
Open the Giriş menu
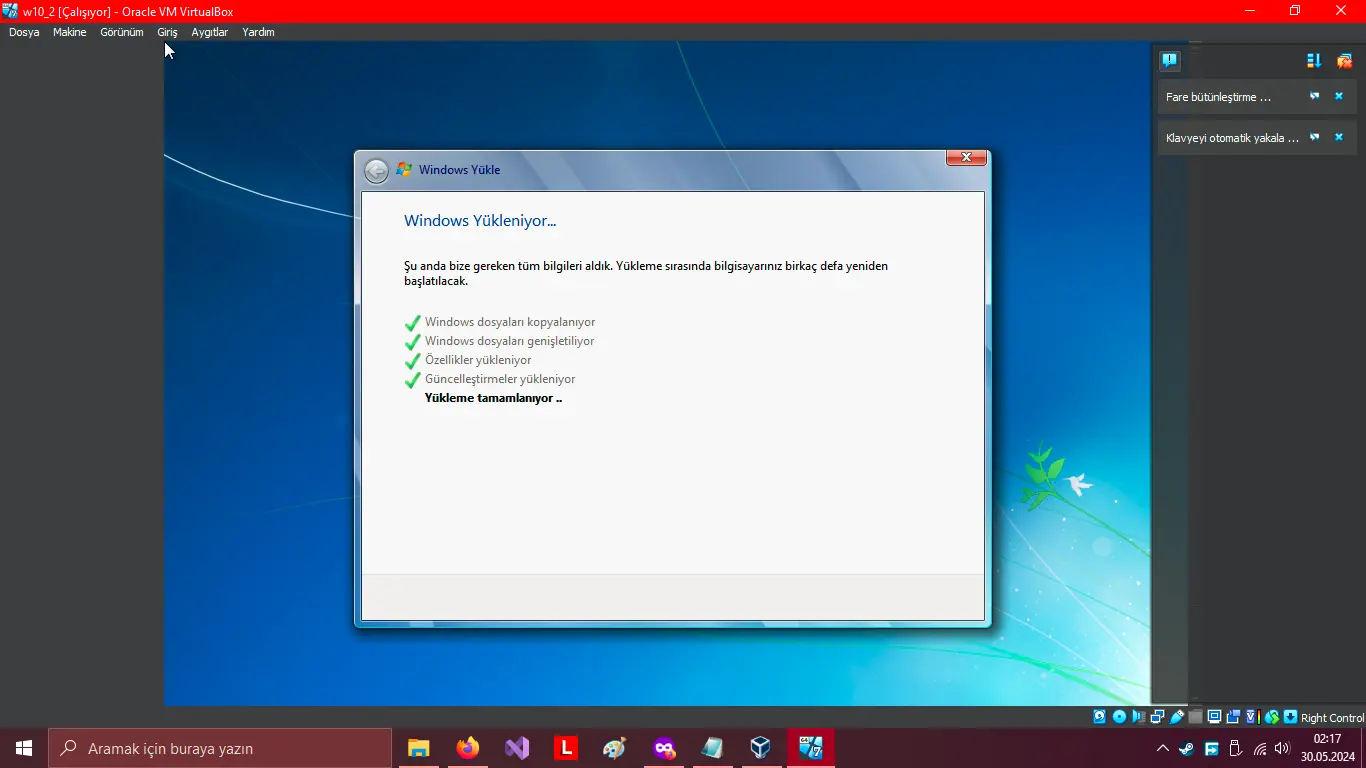coord(167,32)
